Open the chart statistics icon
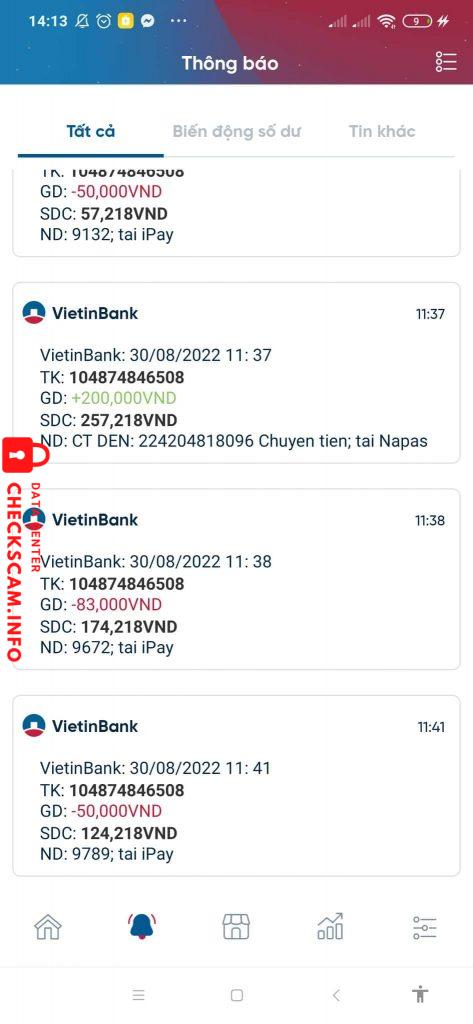473x1024 pixels. pos(330,926)
